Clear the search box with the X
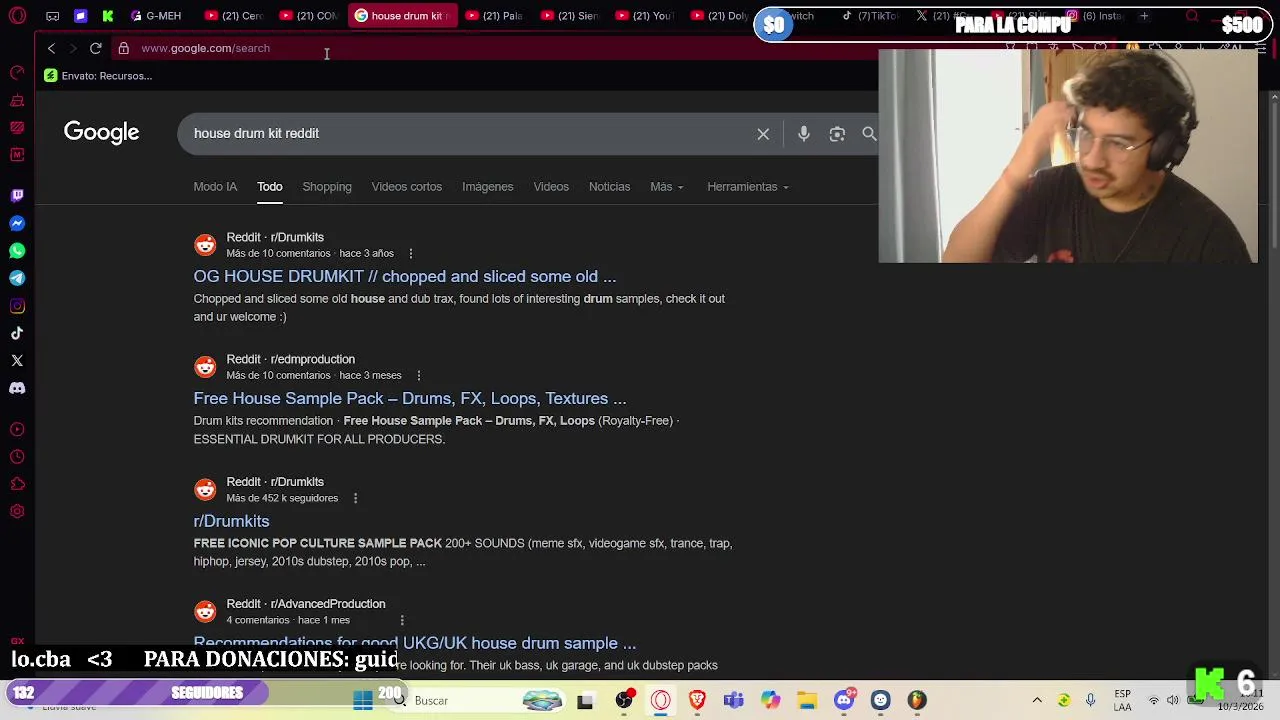The image size is (1280, 720). 763,133
